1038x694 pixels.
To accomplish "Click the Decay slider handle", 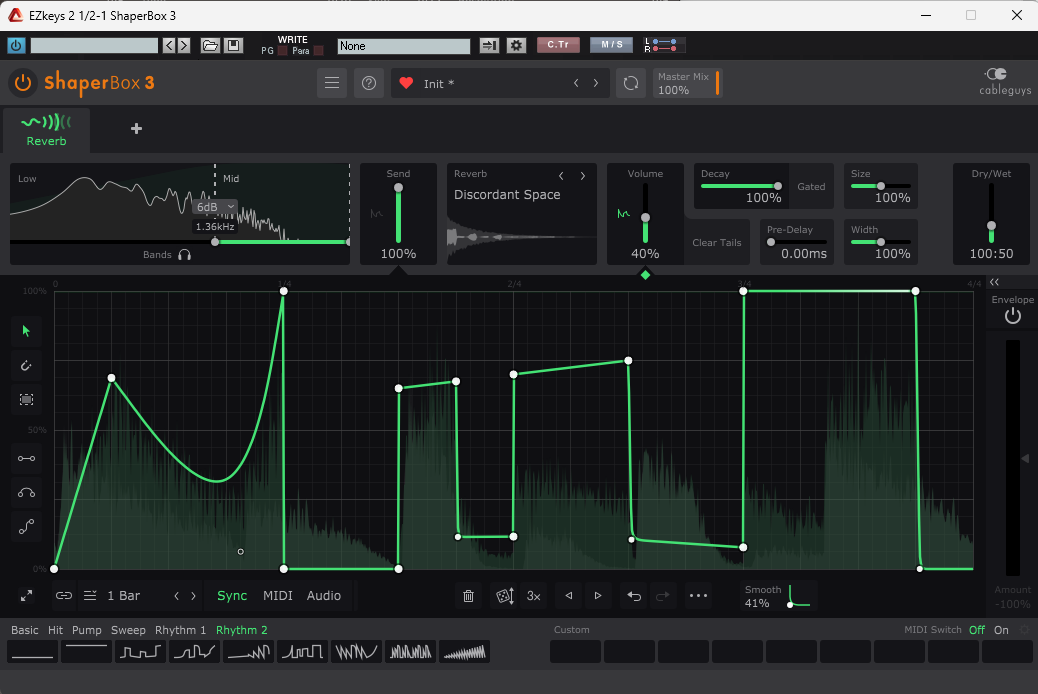I will [778, 186].
